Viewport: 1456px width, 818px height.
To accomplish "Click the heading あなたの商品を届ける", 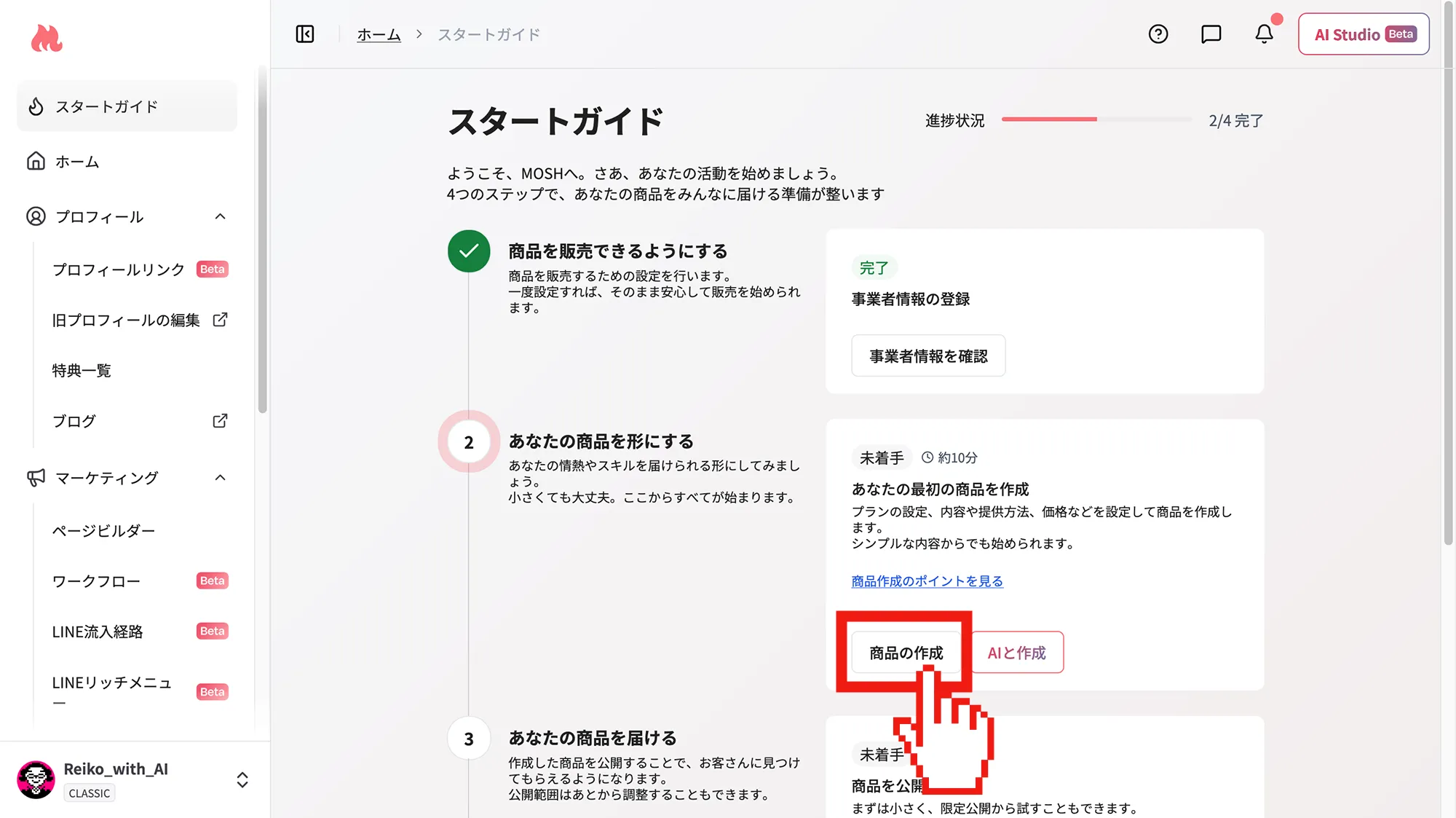I will (593, 738).
